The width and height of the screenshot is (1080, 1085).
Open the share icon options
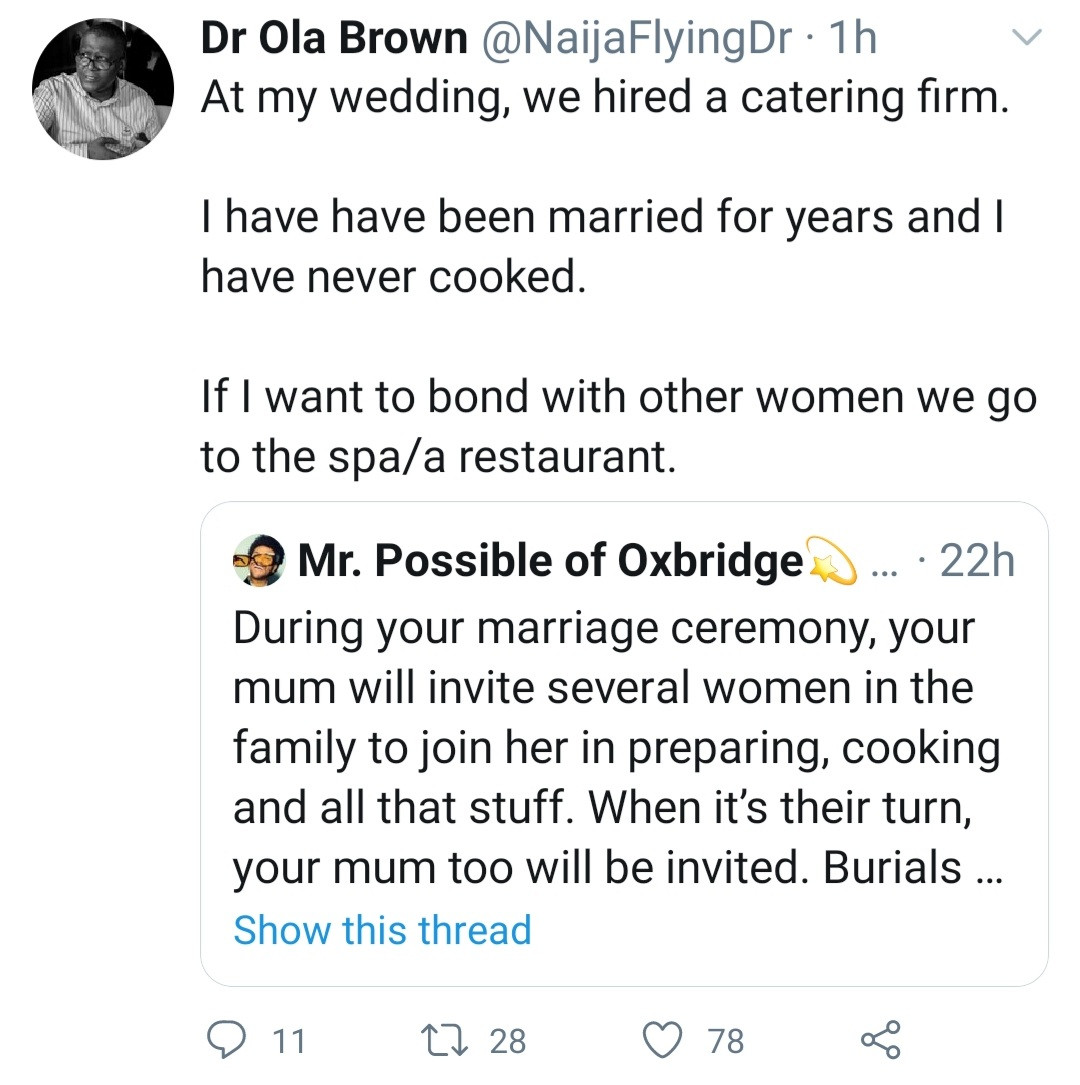880,1040
